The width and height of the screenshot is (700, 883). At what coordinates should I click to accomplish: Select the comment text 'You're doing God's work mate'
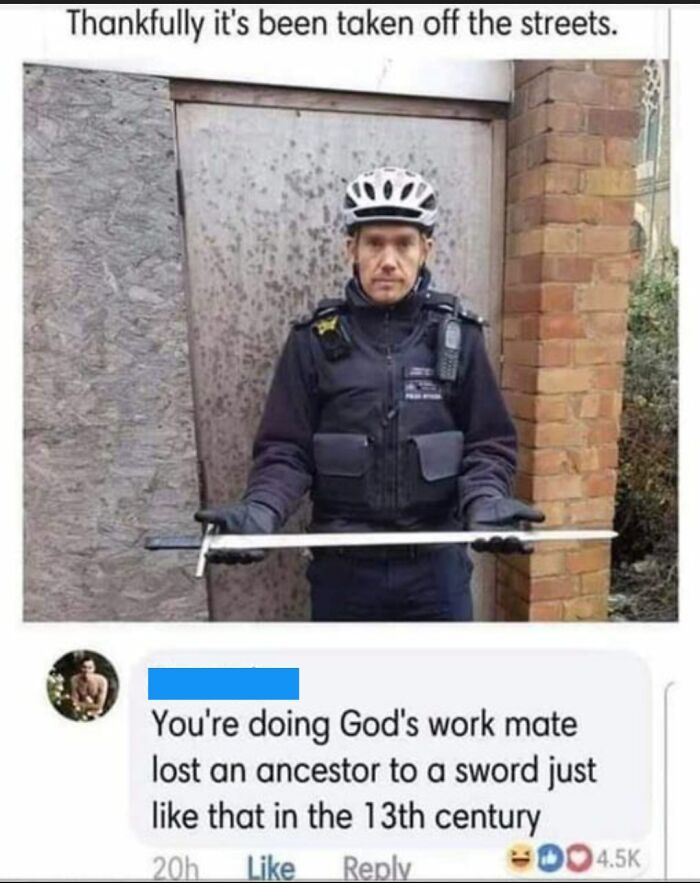[364, 725]
